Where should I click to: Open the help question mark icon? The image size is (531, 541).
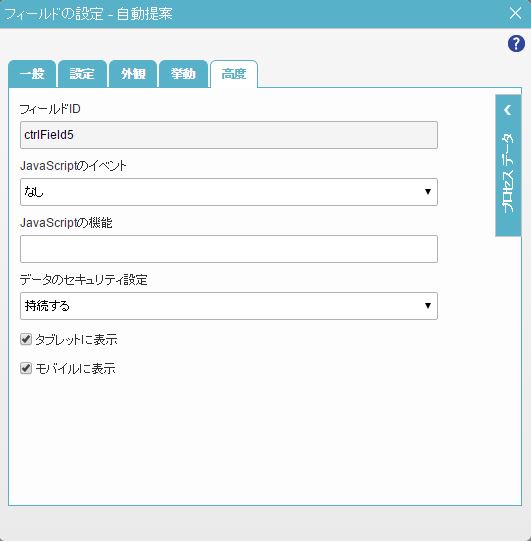coord(516,44)
